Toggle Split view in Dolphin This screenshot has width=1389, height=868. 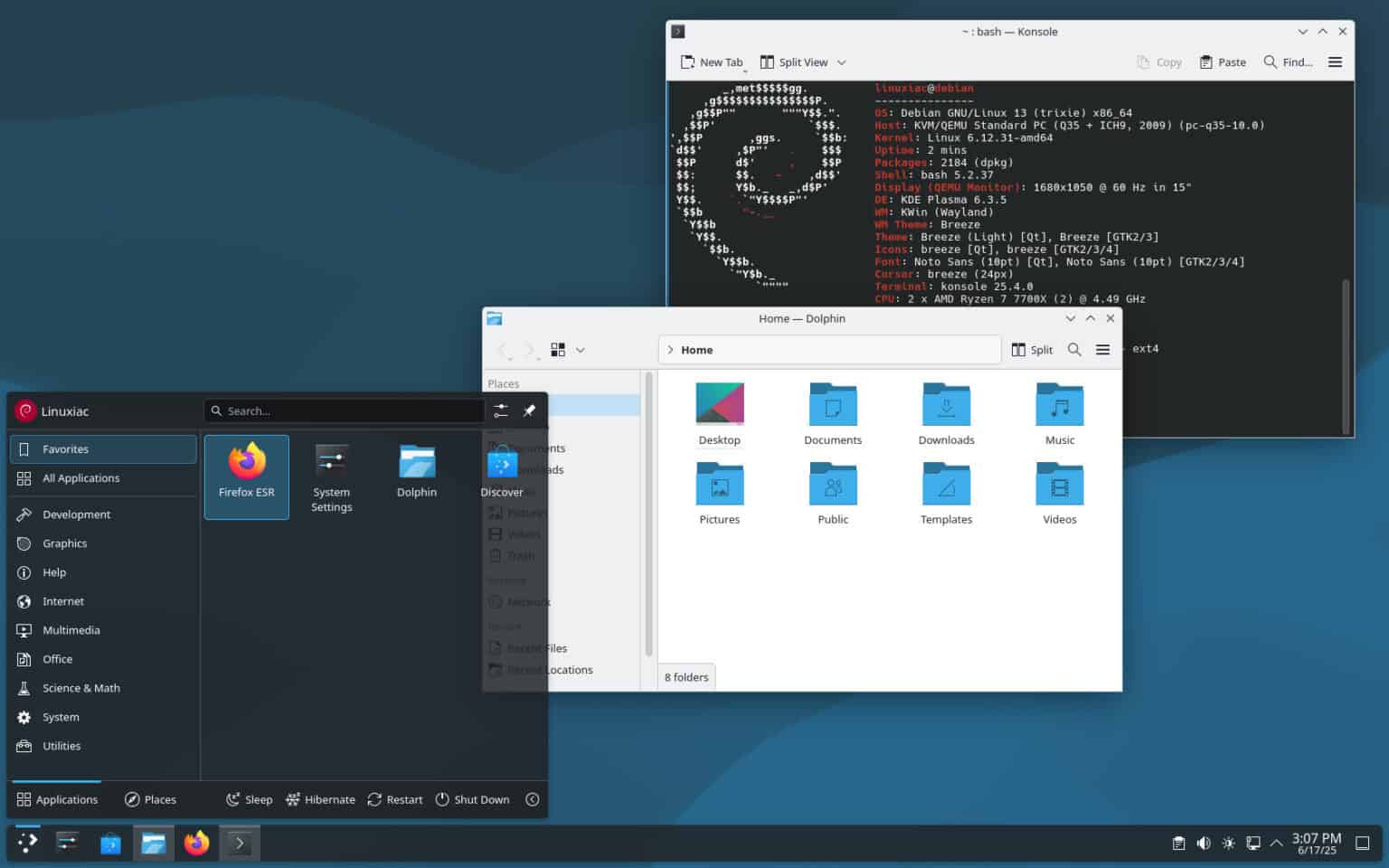pyautogui.click(x=1032, y=349)
